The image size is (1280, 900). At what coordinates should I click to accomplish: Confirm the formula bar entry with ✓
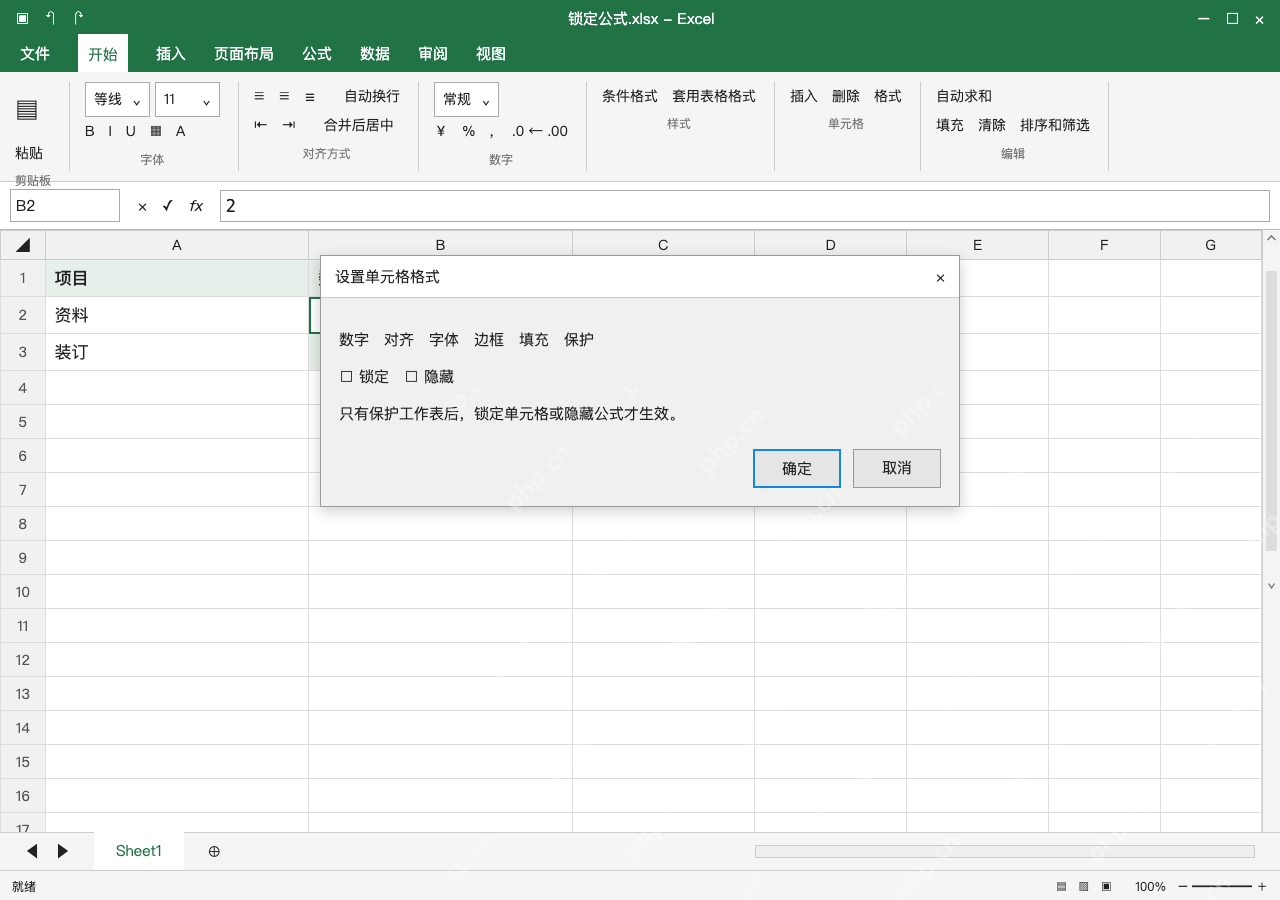click(168, 205)
